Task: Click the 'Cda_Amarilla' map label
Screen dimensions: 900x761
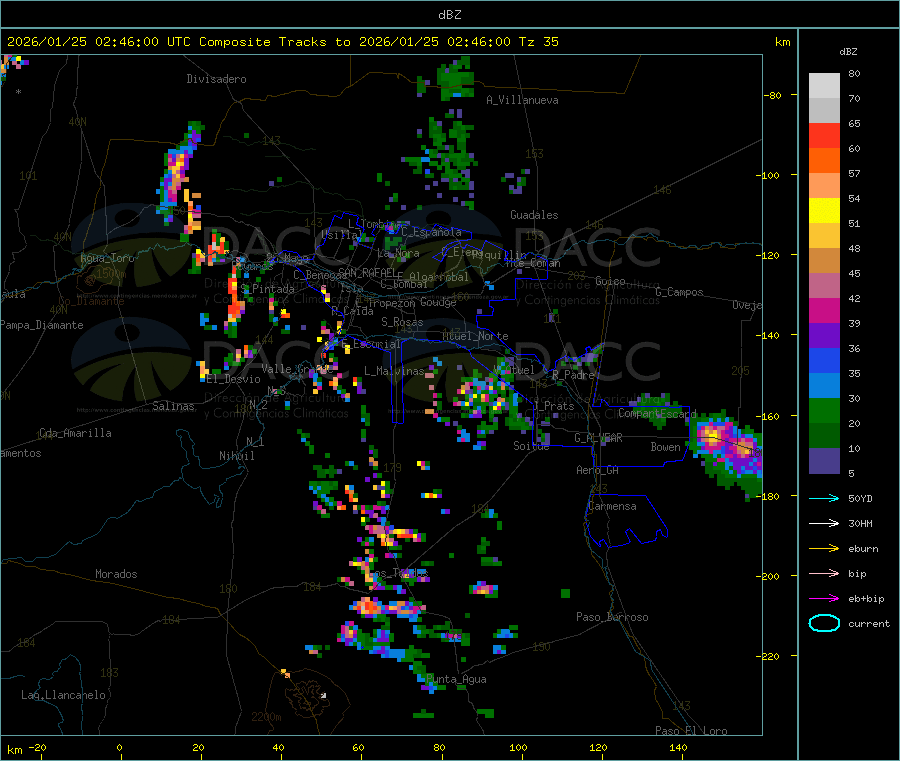Action: point(75,433)
